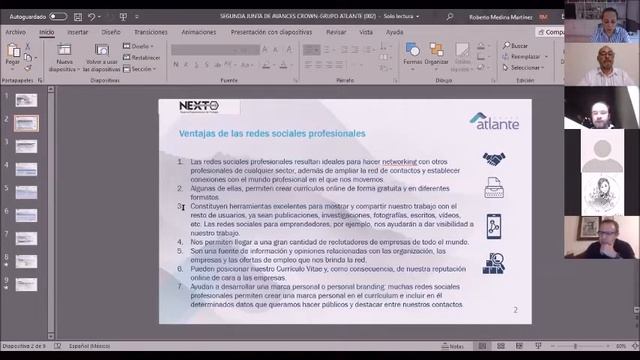The image size is (640, 360).
Task: Open the Sección dropdown
Action: point(140,69)
